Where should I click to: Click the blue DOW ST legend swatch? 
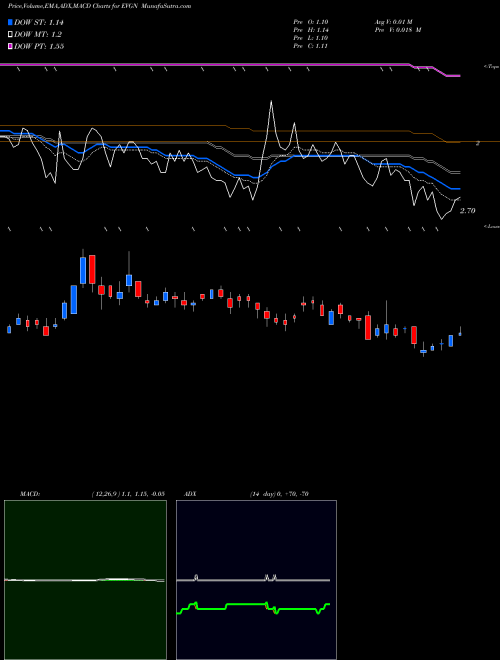pos(11,22)
